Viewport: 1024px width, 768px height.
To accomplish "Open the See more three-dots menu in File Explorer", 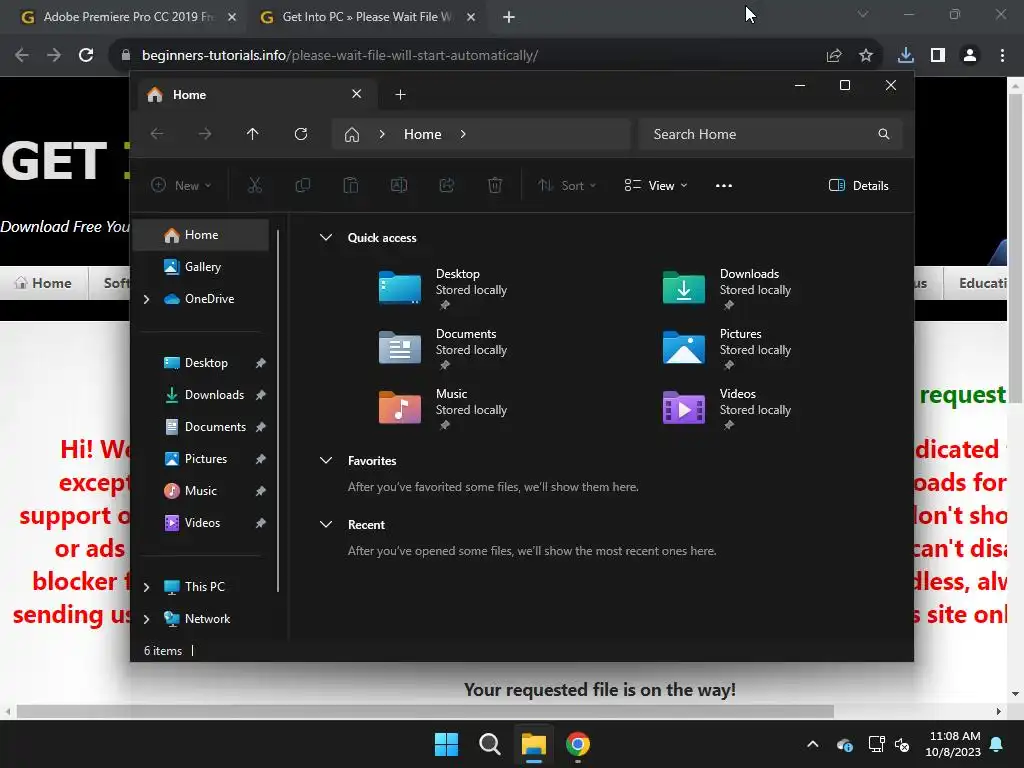I will click(x=724, y=185).
